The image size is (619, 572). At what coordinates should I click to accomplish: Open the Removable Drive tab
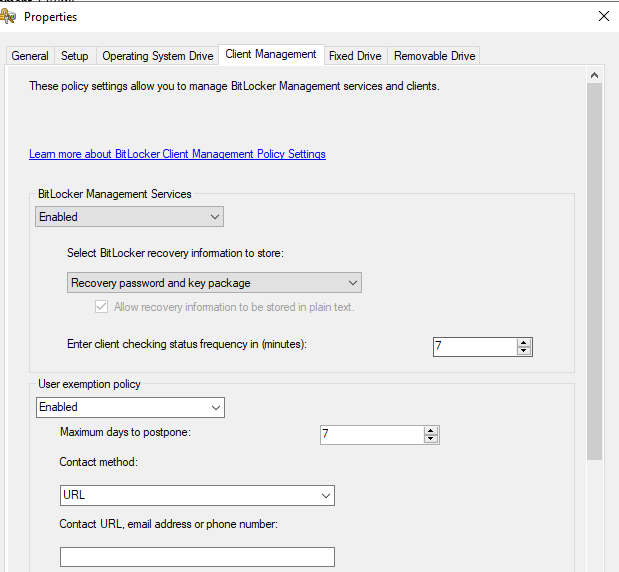pyautogui.click(x=434, y=56)
